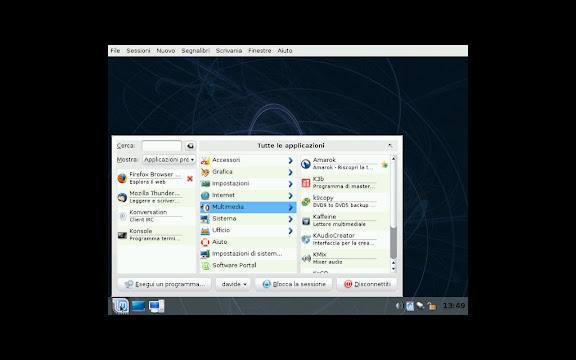The image size is (576, 360).
Task: Open the Internet category
Action: coord(248,195)
